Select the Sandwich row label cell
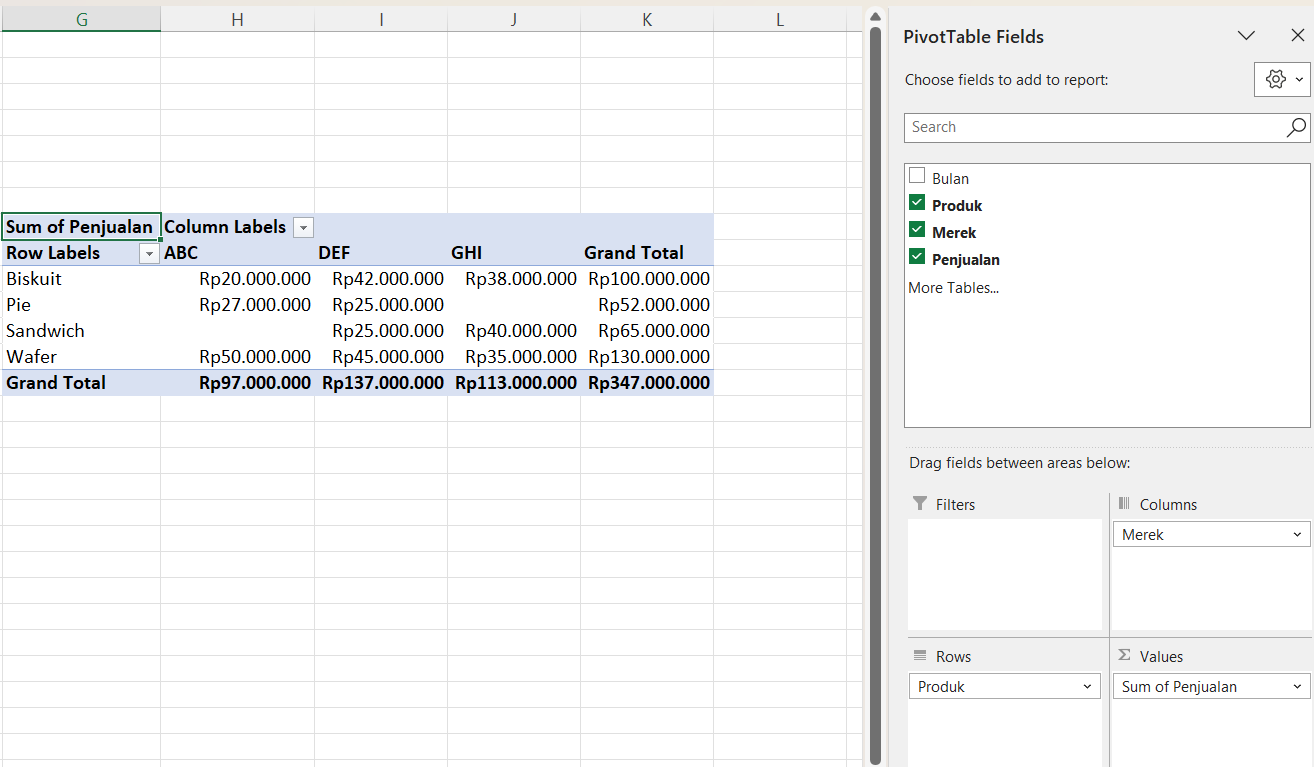The width and height of the screenshot is (1314, 767). point(81,331)
